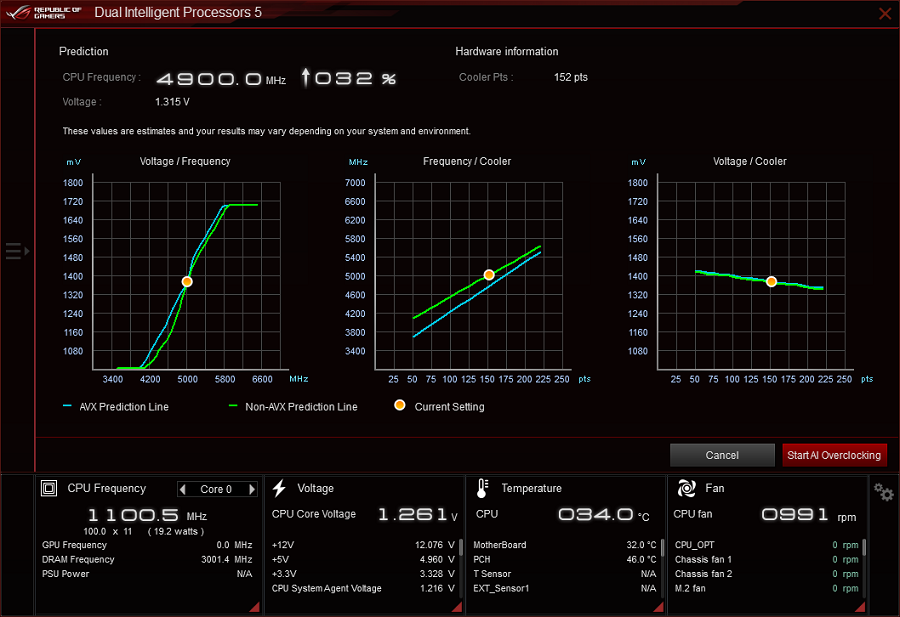Click the M.2 fan row
Viewport: 900px width, 617px height.
point(766,588)
